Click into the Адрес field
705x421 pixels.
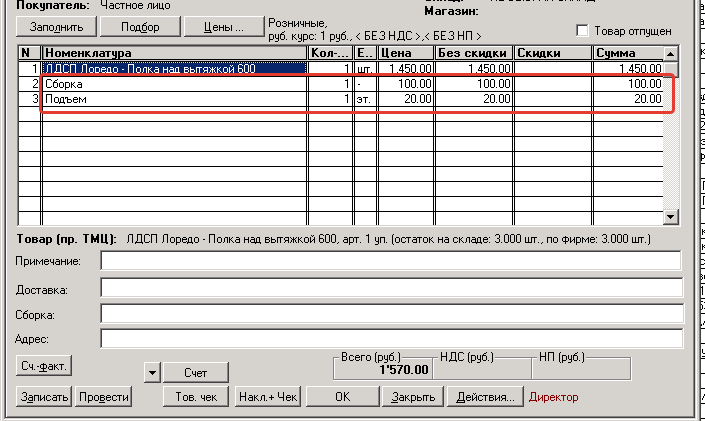tap(390, 338)
